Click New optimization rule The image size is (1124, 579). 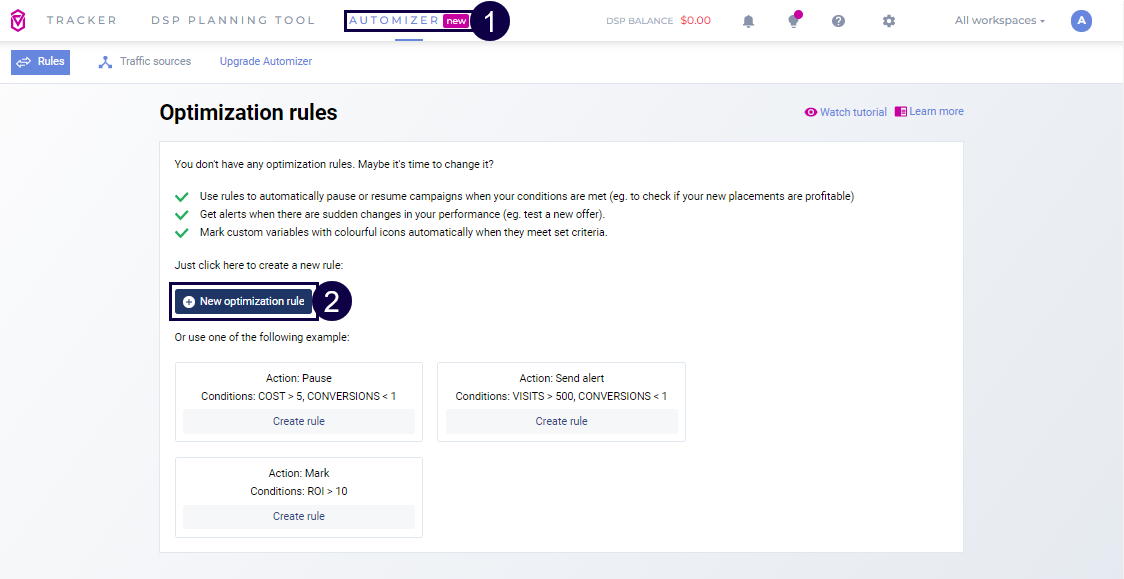click(243, 301)
